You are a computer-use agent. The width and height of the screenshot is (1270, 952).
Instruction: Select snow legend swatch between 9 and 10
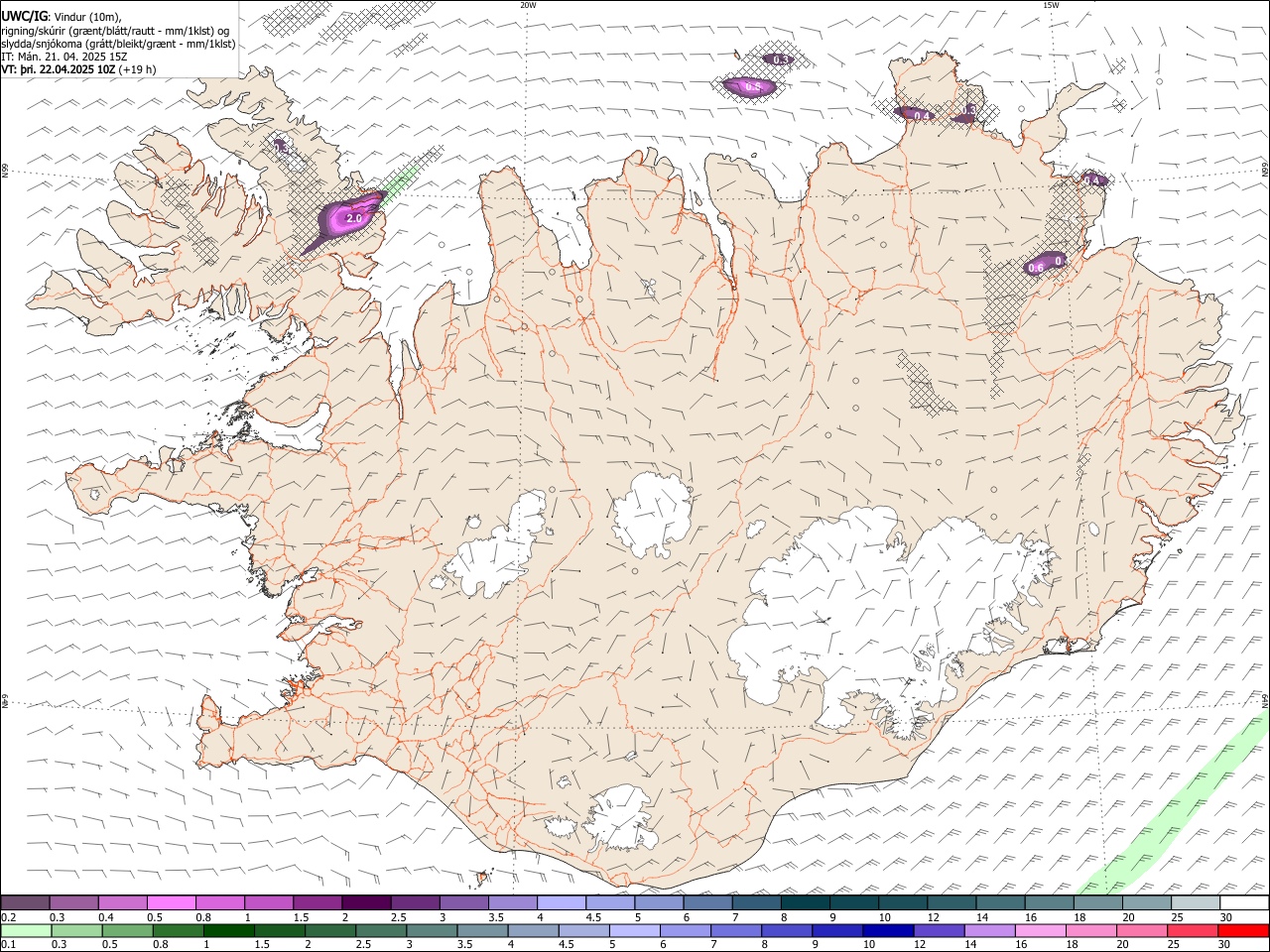(x=853, y=902)
